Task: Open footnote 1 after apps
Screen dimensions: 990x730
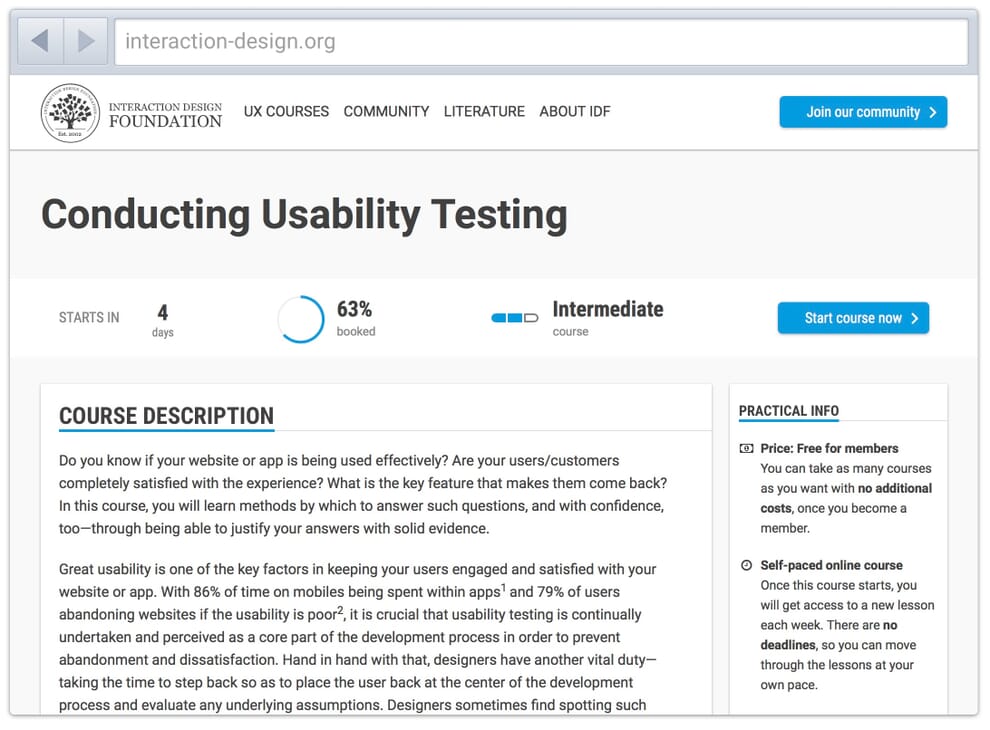Action: click(x=503, y=586)
